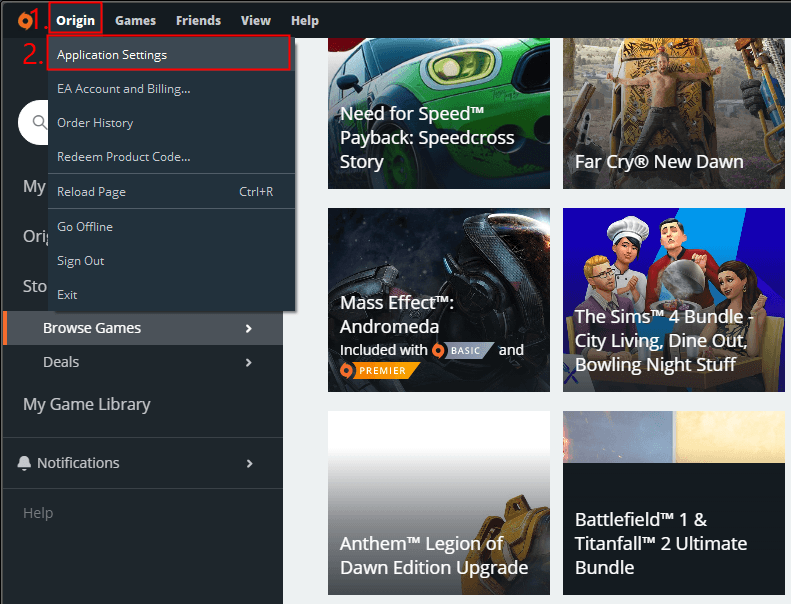Click the Notifications bell icon
Viewport: 791px width, 604px height.
pyautogui.click(x=24, y=463)
